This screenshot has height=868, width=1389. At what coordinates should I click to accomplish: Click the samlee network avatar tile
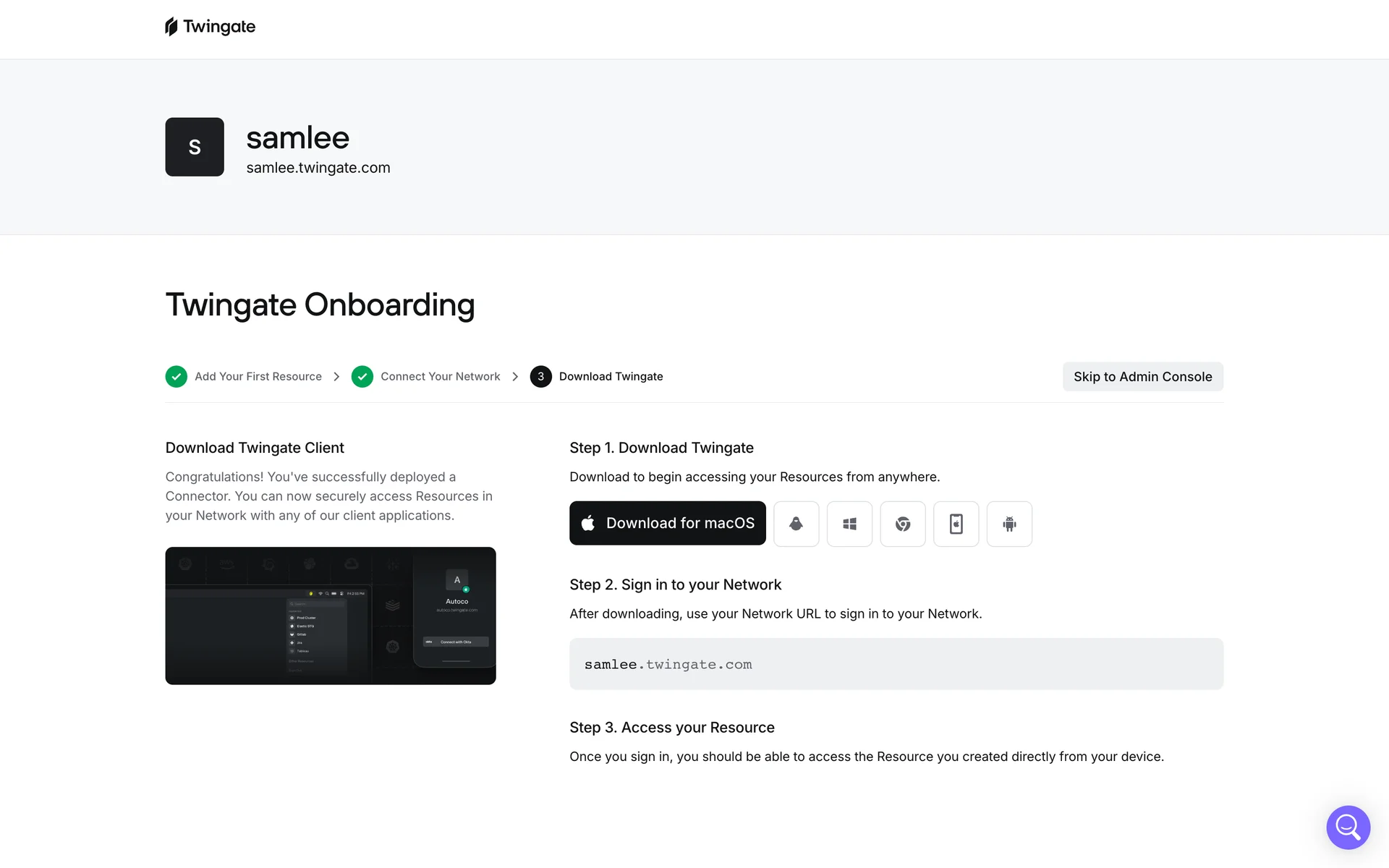(x=195, y=147)
